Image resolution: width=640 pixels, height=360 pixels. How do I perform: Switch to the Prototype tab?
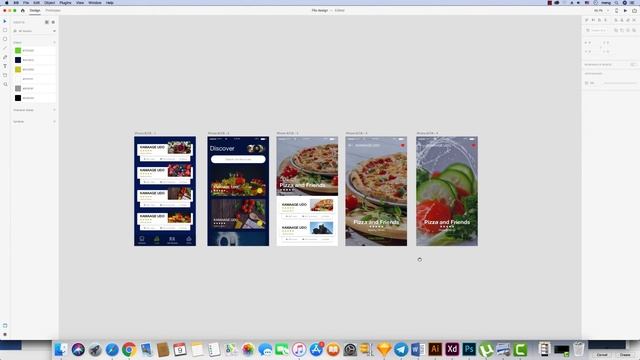tap(53, 10)
